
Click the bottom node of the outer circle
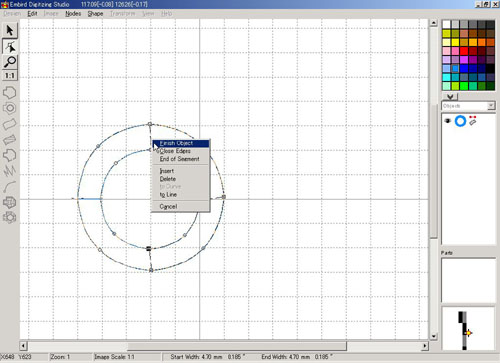(151, 270)
